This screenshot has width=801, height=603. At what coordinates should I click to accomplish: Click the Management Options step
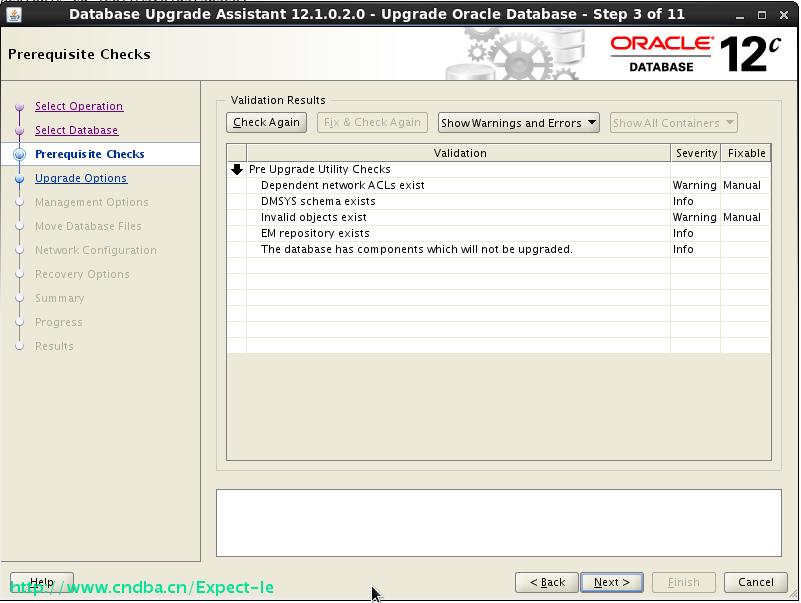[91, 202]
